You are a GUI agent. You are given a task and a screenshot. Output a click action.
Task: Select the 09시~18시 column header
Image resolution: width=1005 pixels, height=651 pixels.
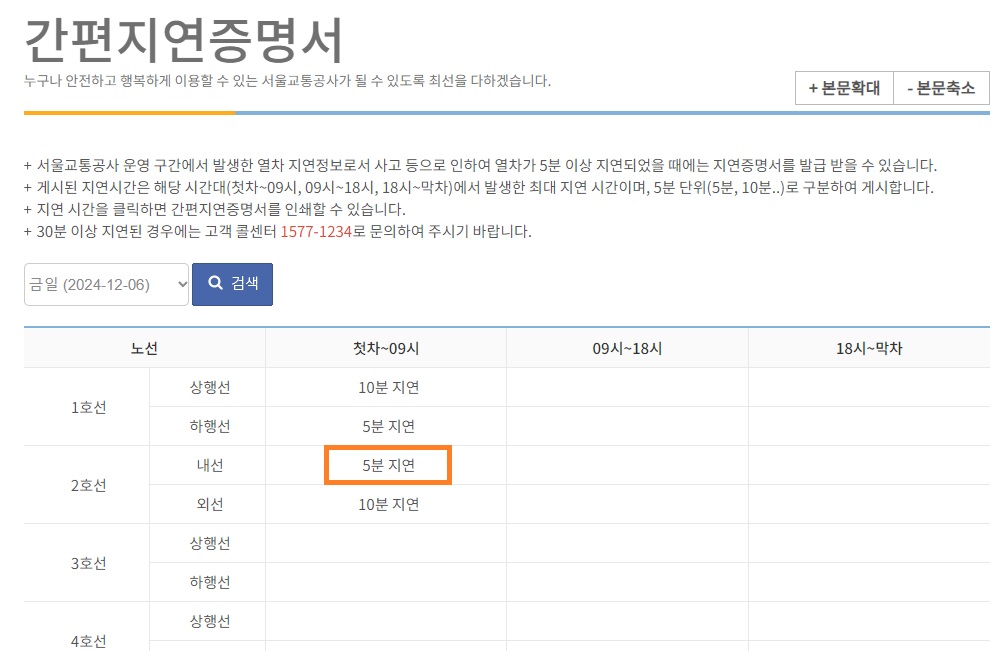(627, 347)
